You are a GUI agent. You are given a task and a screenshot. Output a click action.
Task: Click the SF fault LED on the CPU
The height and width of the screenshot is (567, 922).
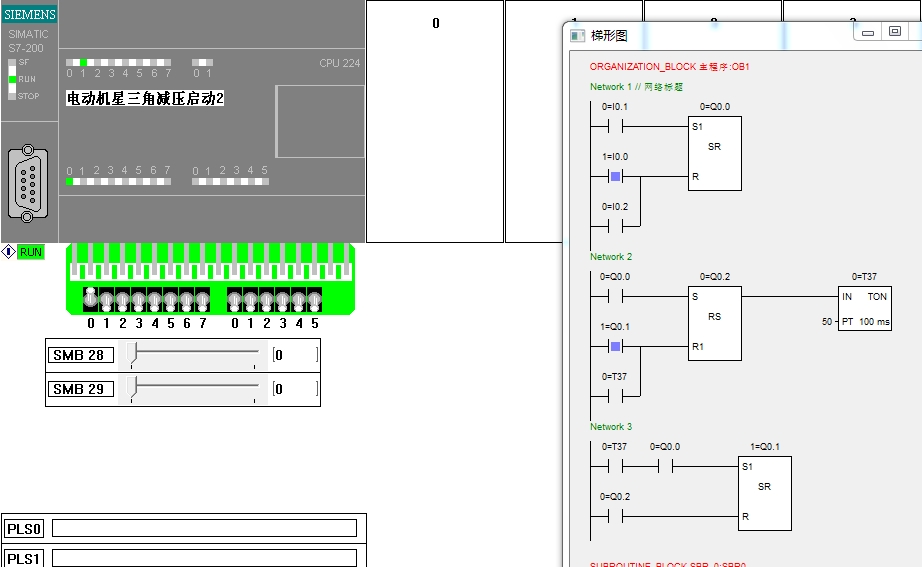coord(12,62)
